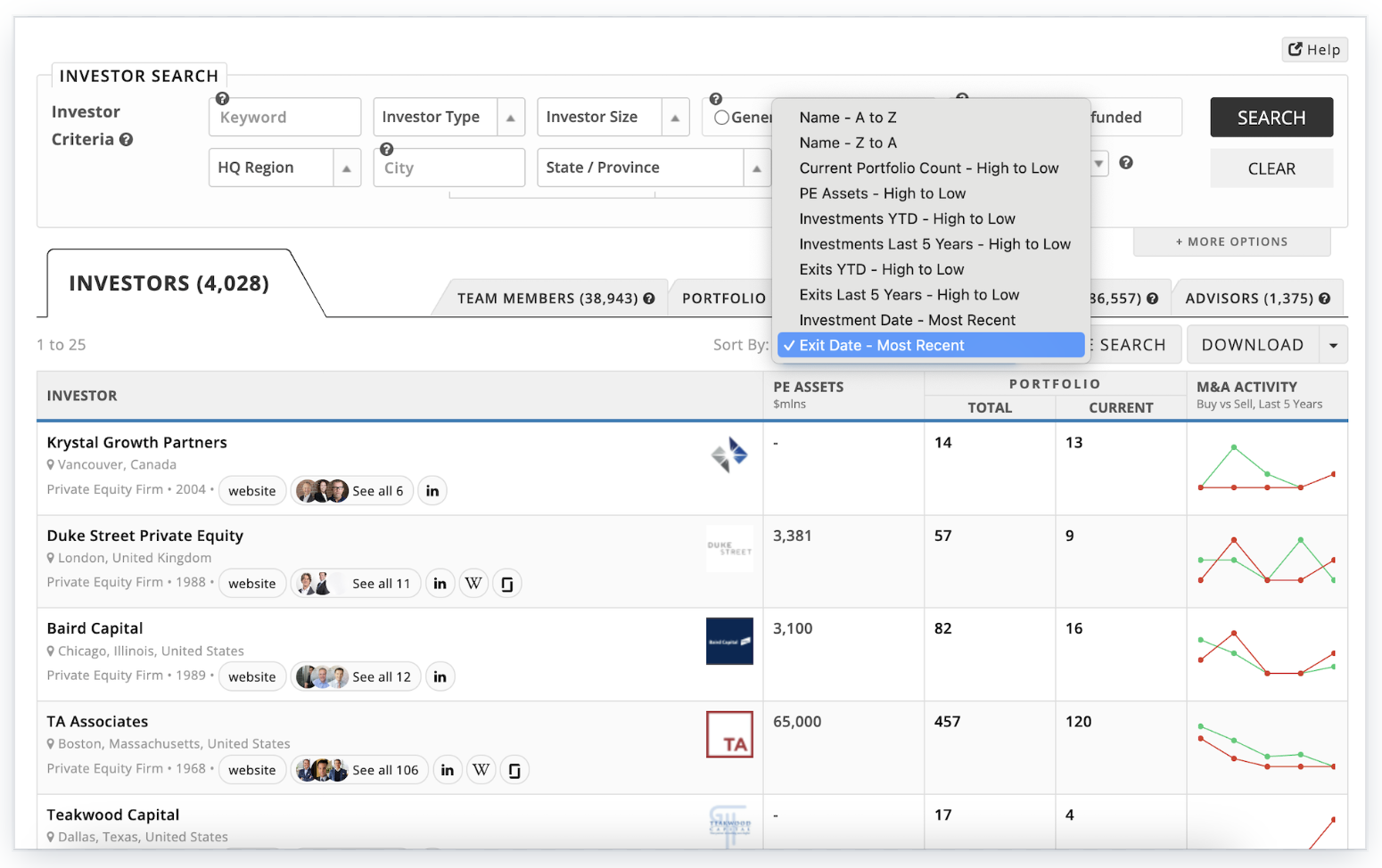The height and width of the screenshot is (868, 1382).
Task: Open Wikipedia icon for Duke Street Private Equity
Action: 473,584
